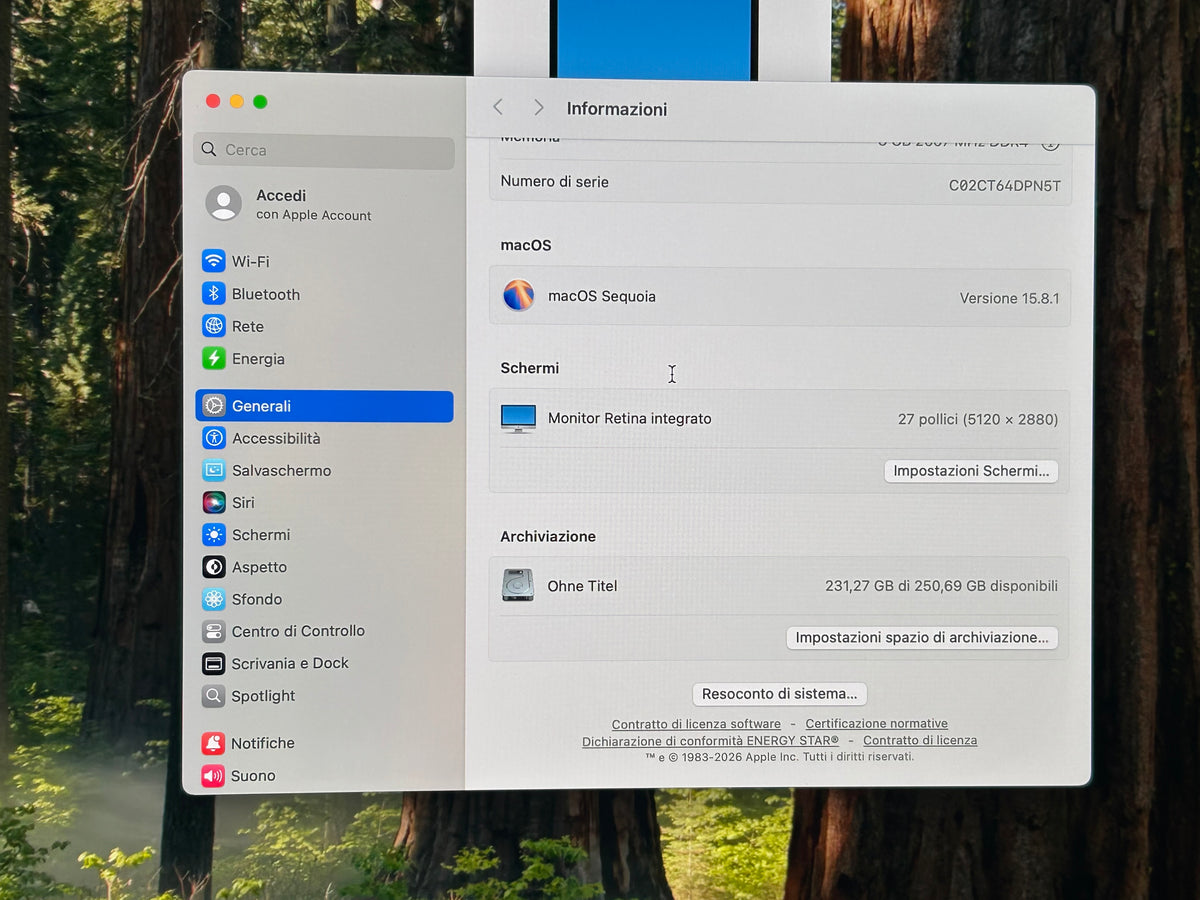
Task: Open Energia settings icon
Action: point(213,359)
